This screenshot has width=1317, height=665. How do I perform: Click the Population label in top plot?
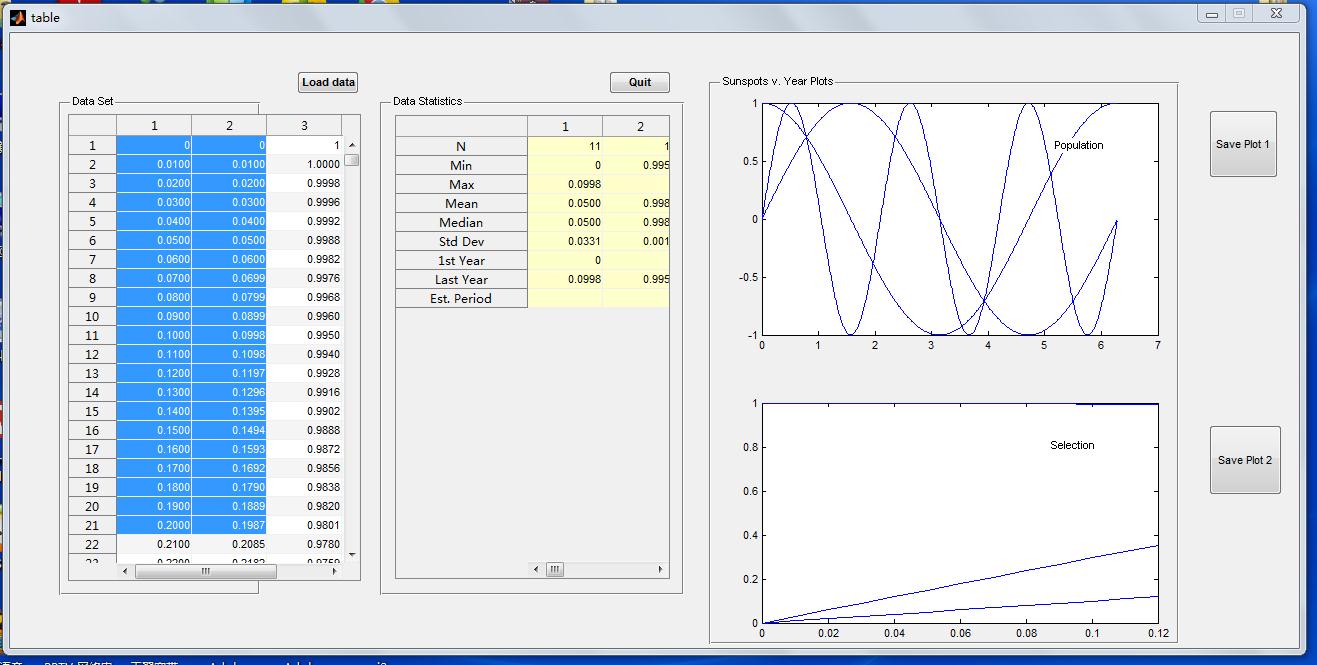(1078, 145)
